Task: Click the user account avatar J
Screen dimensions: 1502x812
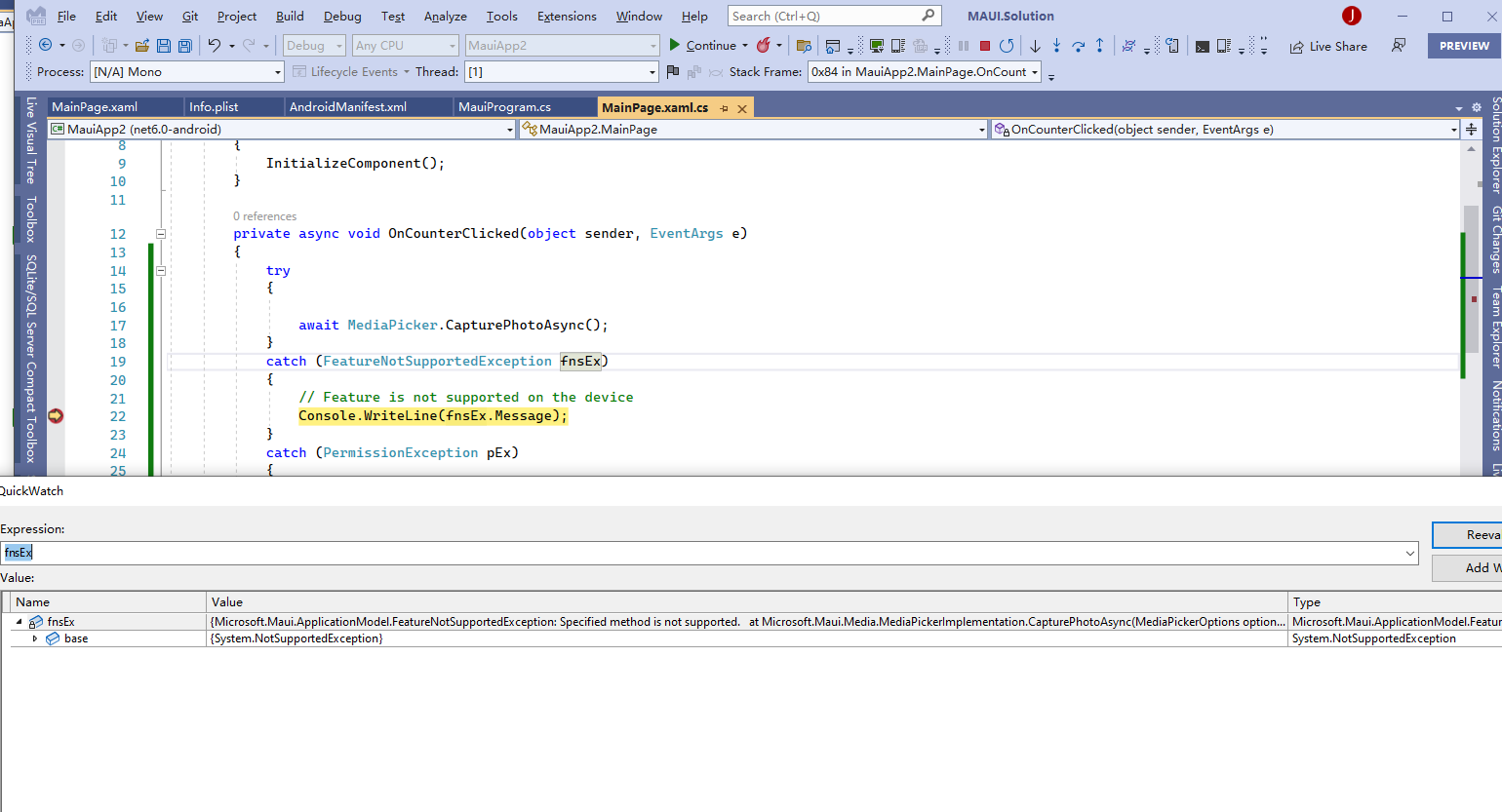Action: point(1351,16)
